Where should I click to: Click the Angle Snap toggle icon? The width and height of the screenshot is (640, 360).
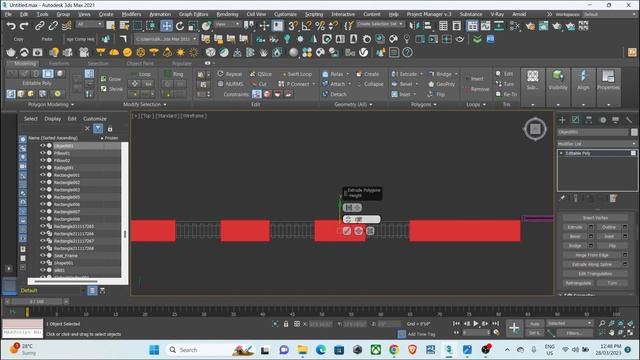pos(306,26)
